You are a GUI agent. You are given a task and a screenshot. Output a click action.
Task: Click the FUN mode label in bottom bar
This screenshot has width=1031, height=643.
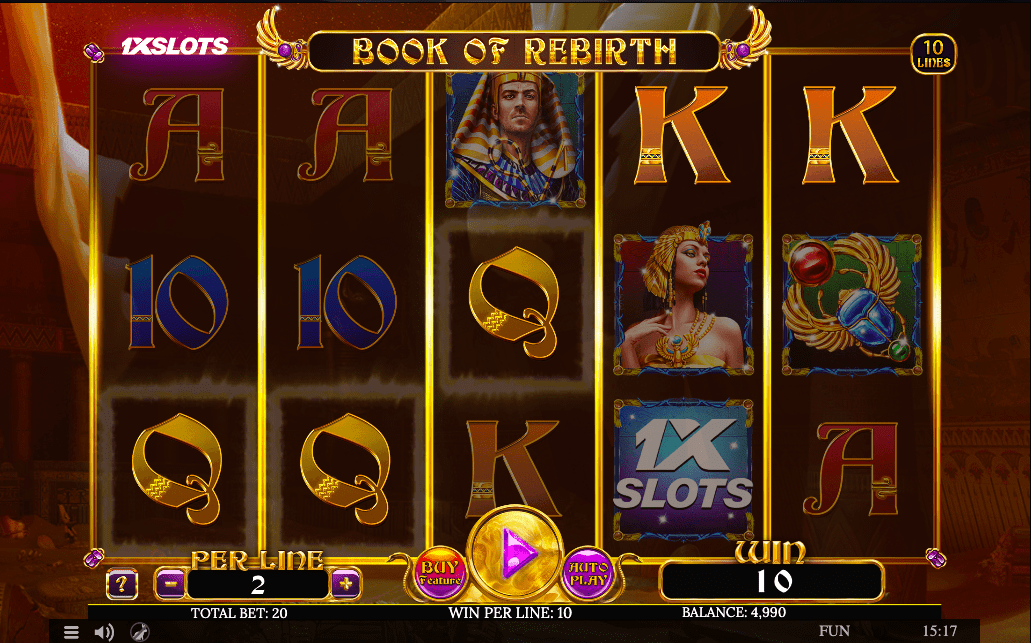click(x=834, y=631)
